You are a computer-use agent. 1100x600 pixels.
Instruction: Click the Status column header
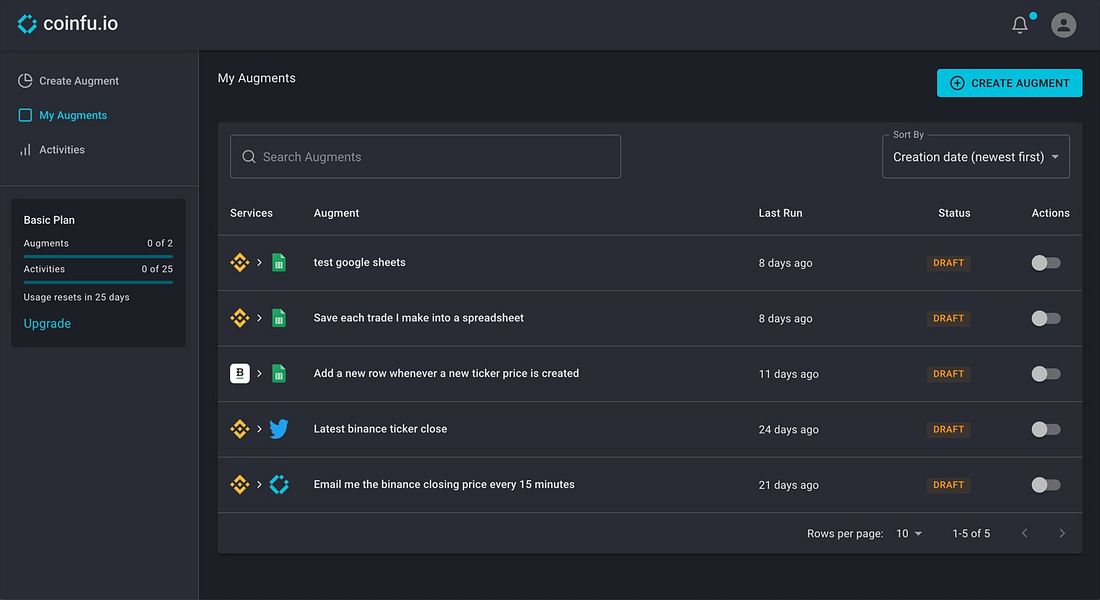pyautogui.click(x=954, y=213)
